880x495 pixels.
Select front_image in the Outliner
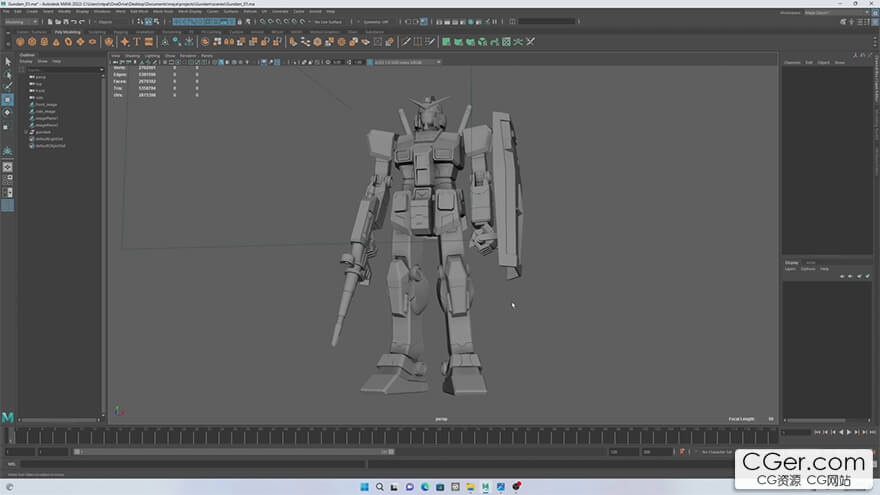[x=45, y=104]
